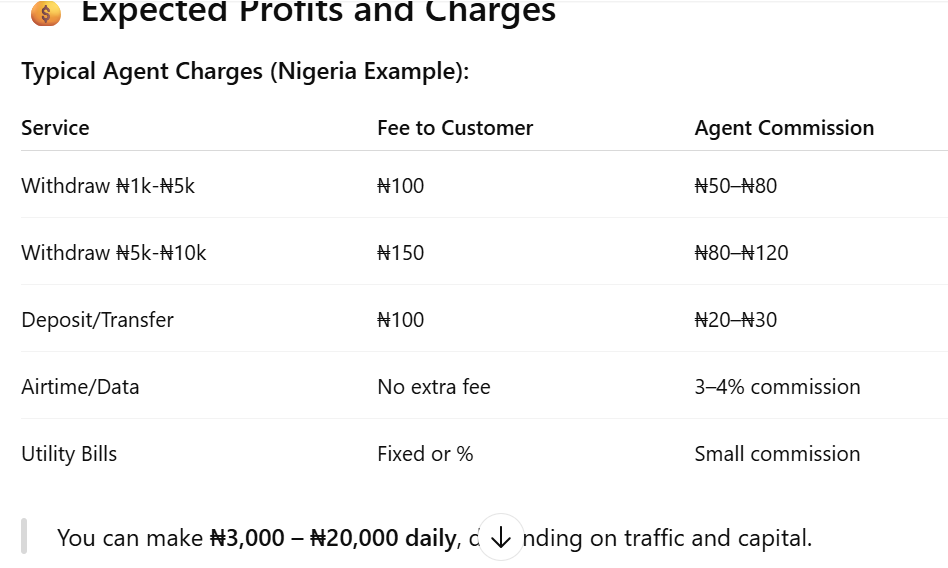Click the money bag emoji icon
The image size is (948, 568).
[x=46, y=13]
